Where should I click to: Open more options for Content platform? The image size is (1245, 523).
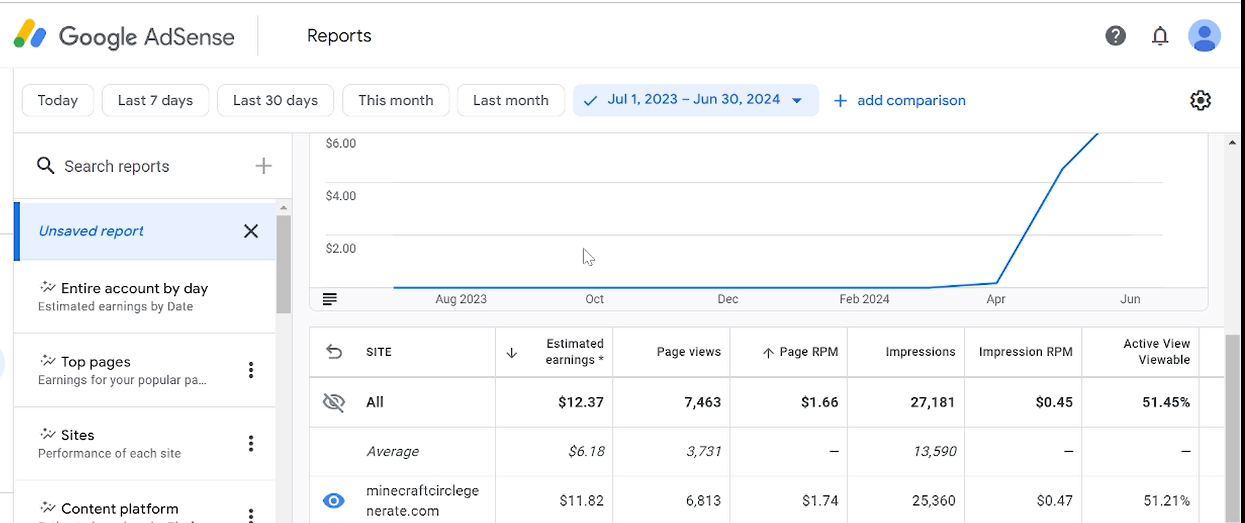point(251,514)
